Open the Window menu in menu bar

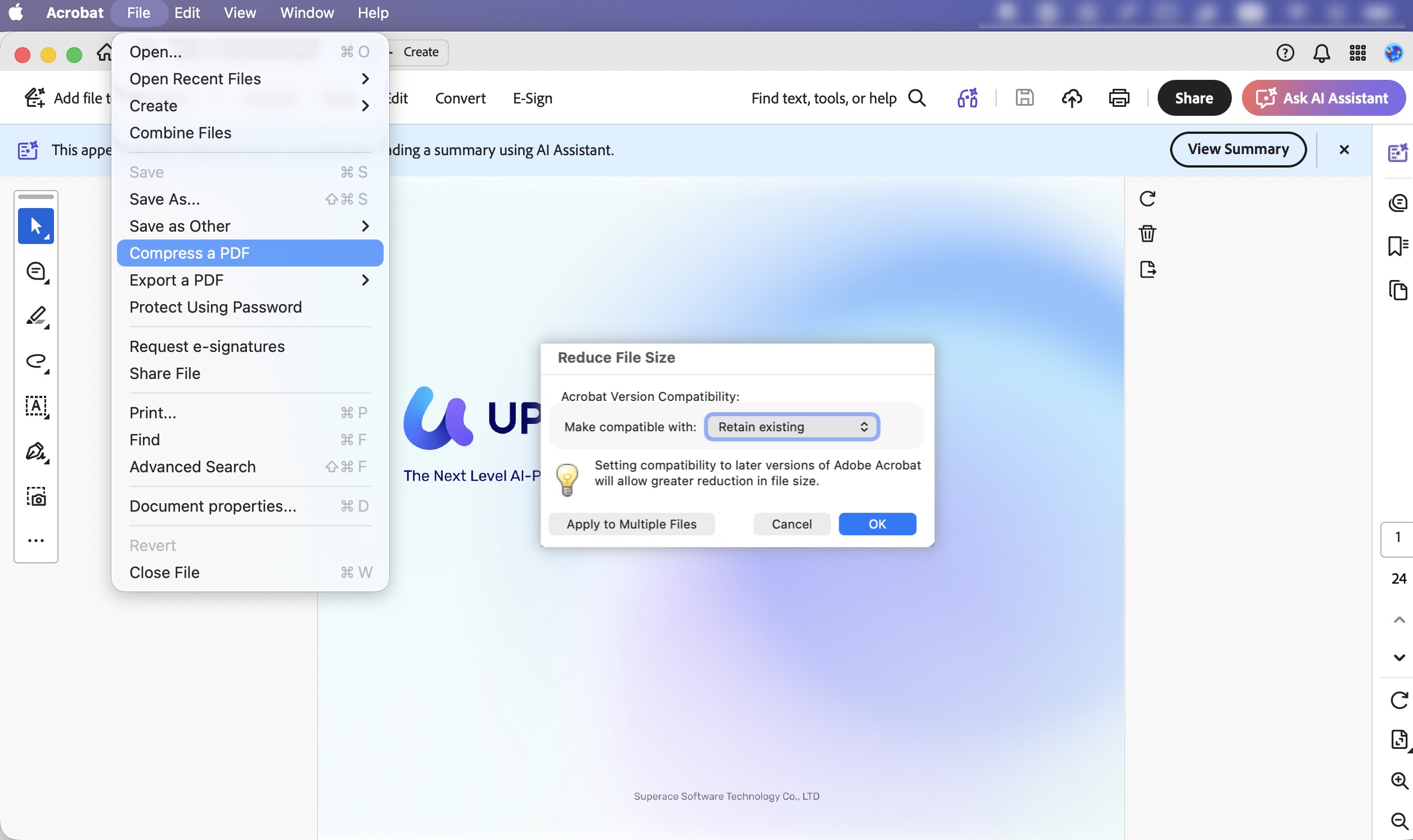pos(307,12)
